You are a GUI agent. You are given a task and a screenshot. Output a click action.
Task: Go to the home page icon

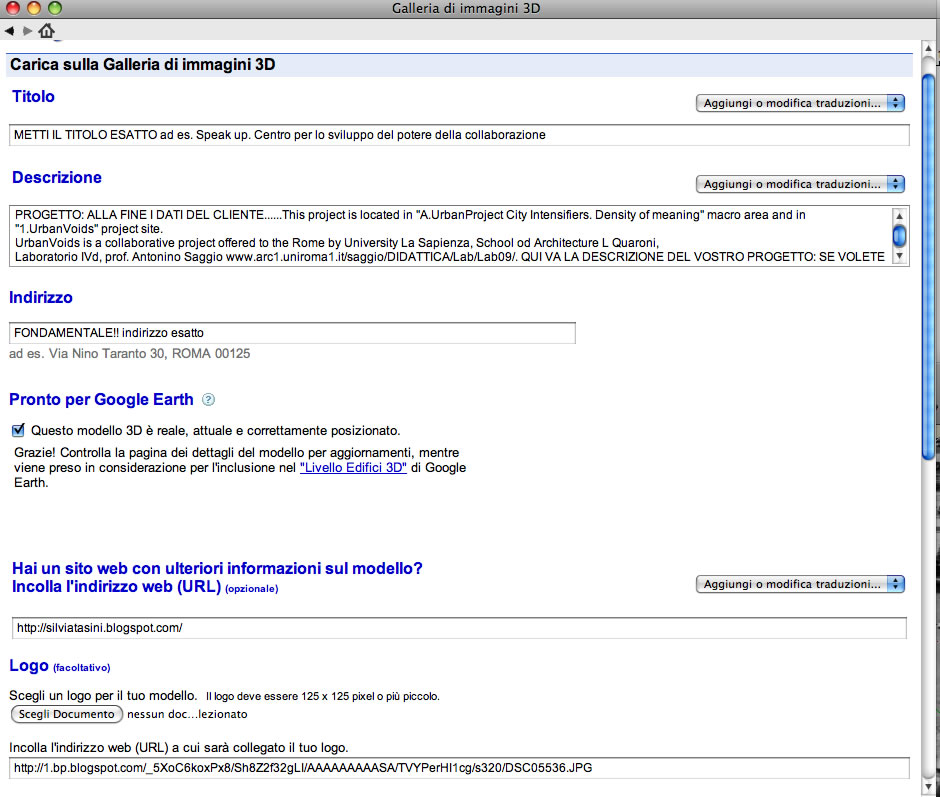pos(46,31)
